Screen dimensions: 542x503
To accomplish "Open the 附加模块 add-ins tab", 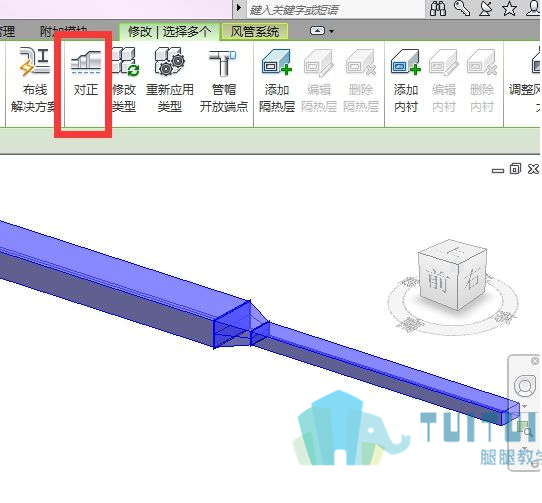I will [x=64, y=31].
